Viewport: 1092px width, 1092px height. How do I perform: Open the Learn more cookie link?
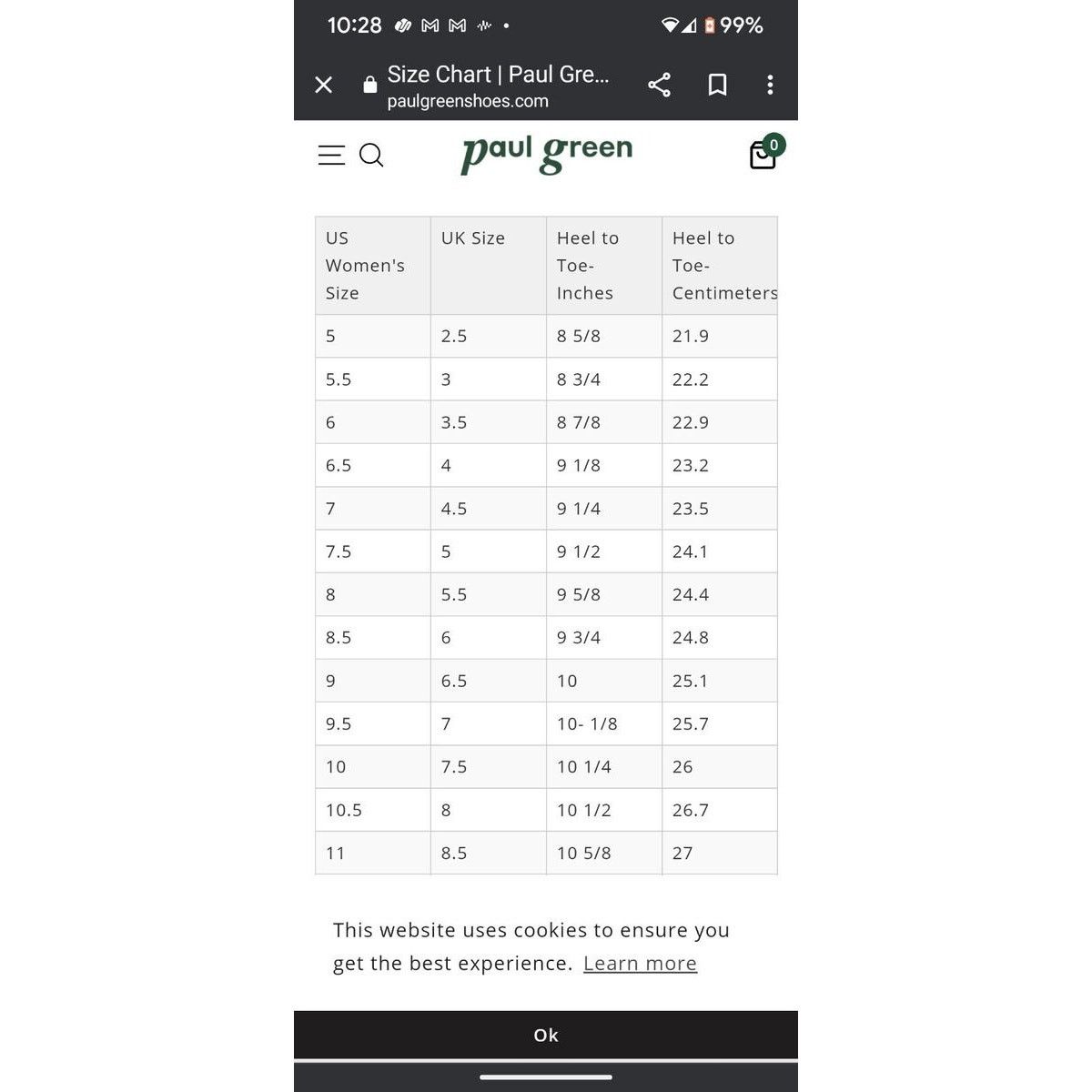point(640,963)
